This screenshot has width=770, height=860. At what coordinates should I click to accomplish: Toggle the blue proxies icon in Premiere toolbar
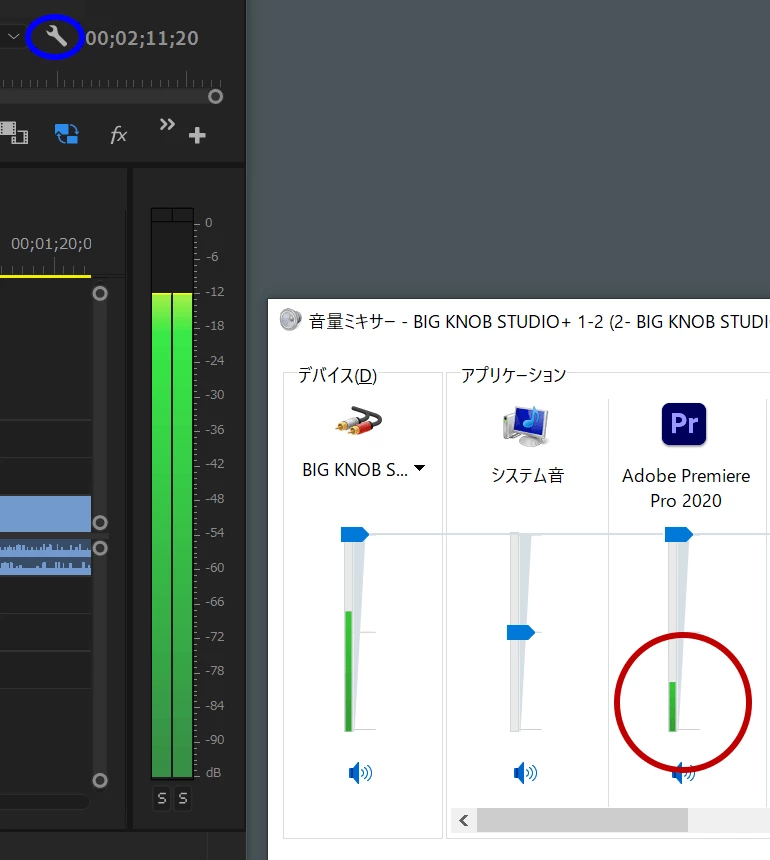tap(66, 133)
